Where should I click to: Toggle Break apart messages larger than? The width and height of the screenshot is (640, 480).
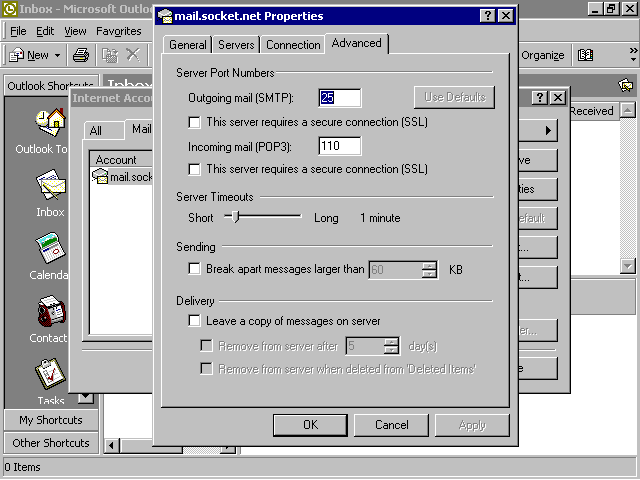(x=195, y=269)
